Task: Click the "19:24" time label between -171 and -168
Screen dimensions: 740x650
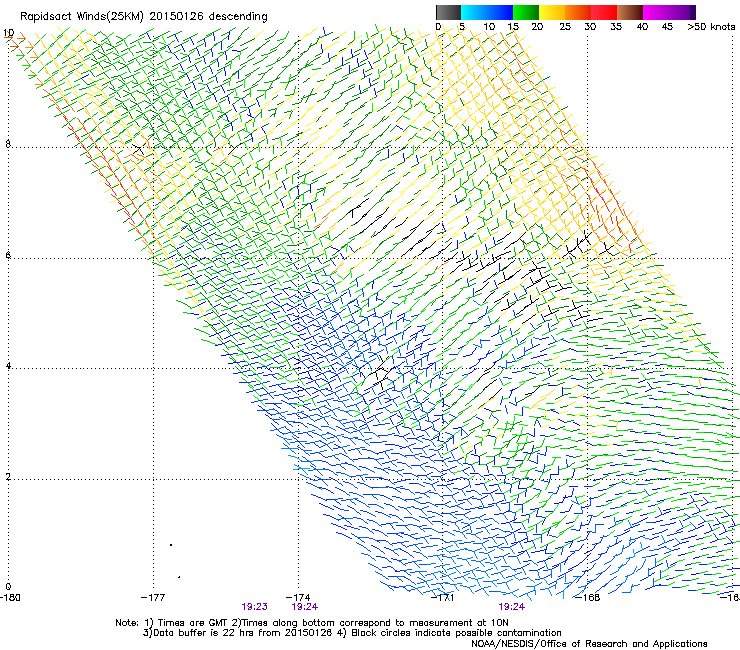Action: [x=512, y=607]
